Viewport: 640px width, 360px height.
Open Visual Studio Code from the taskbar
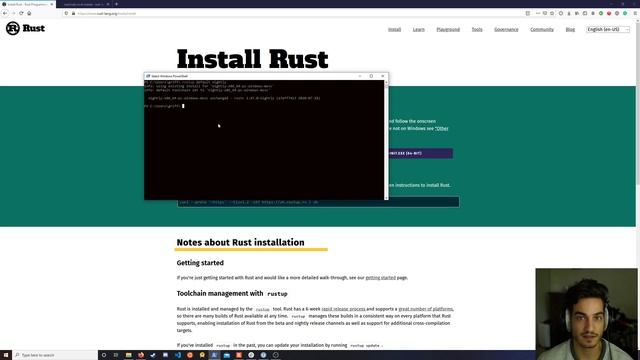[x=178, y=355]
